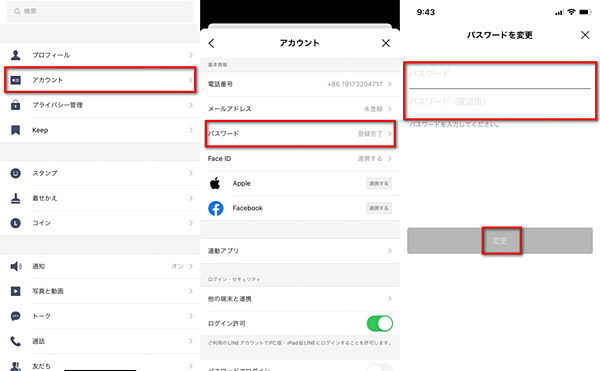Go back from the アカウント screen

click(212, 43)
